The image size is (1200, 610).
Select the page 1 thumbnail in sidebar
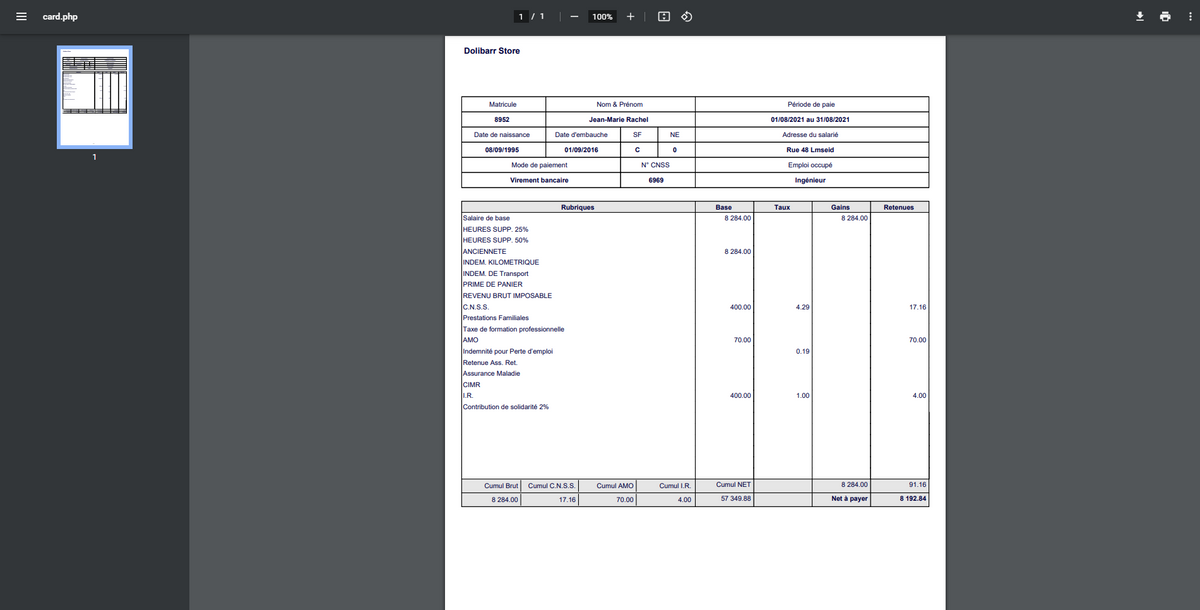94,96
